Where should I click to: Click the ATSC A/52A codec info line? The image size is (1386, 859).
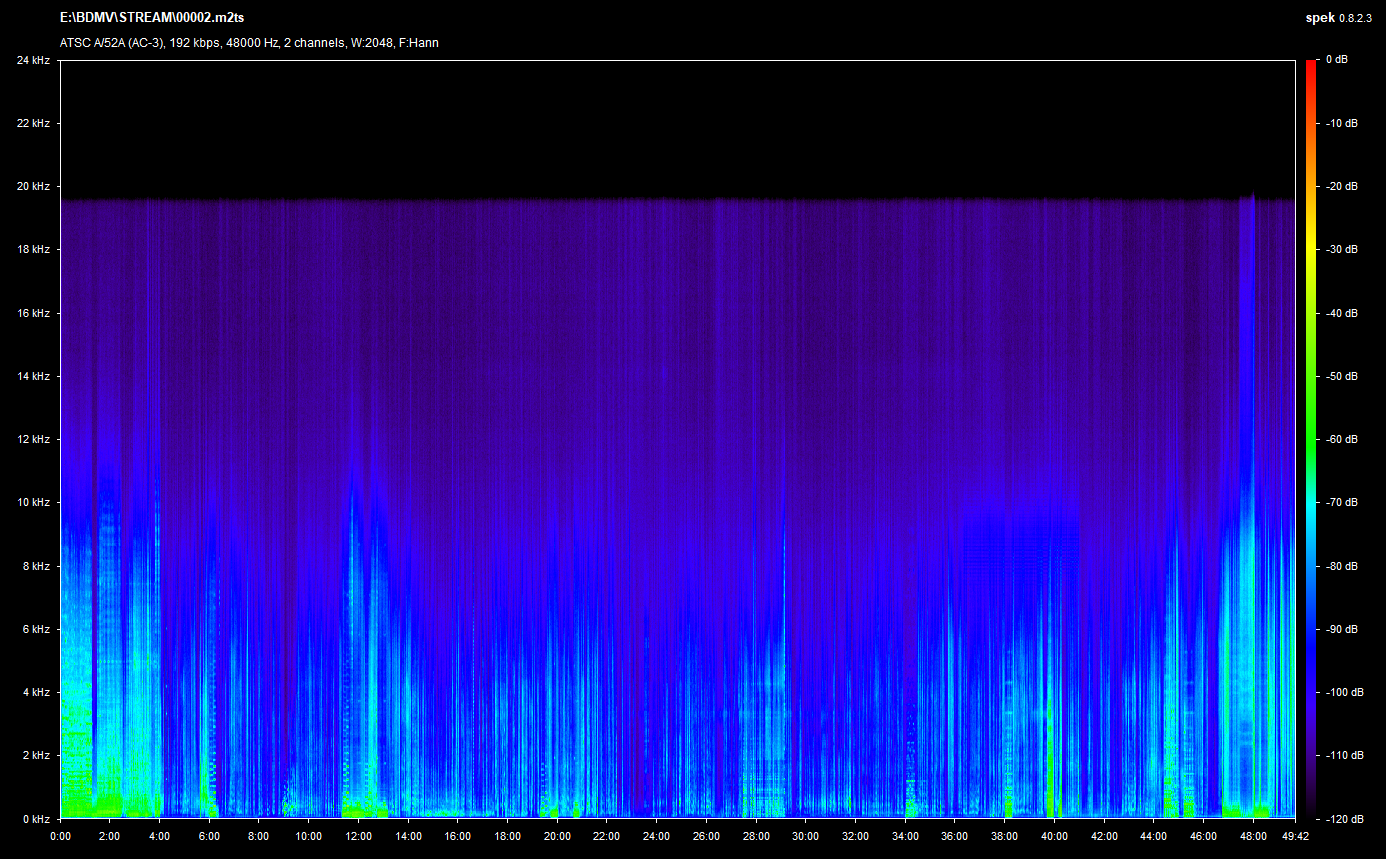[249, 43]
